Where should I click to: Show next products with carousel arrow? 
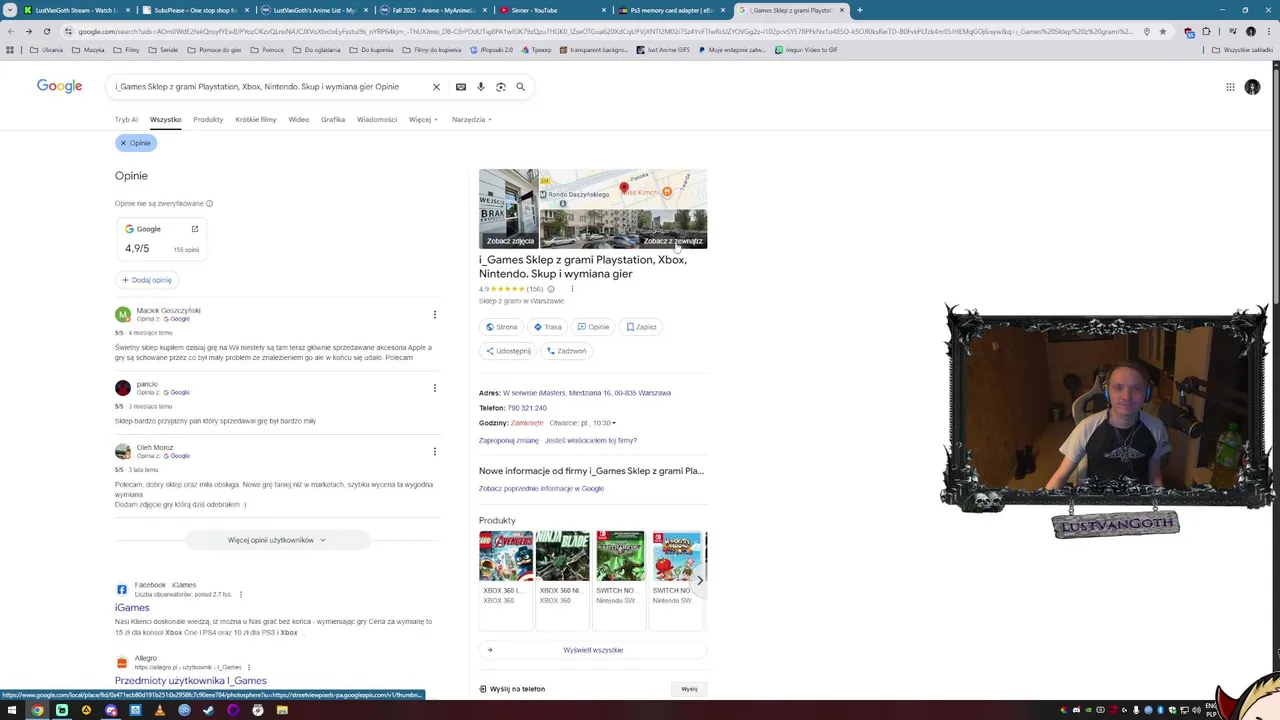click(700, 580)
